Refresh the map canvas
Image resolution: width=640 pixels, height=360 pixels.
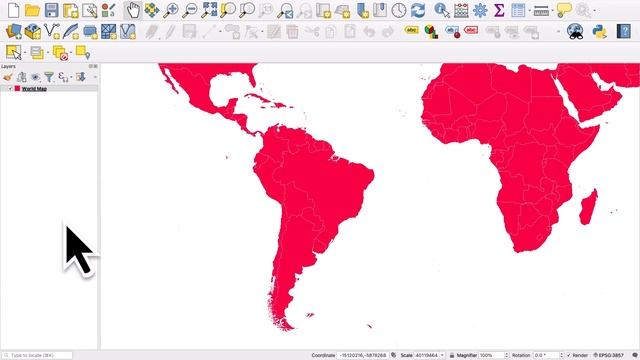click(418, 11)
